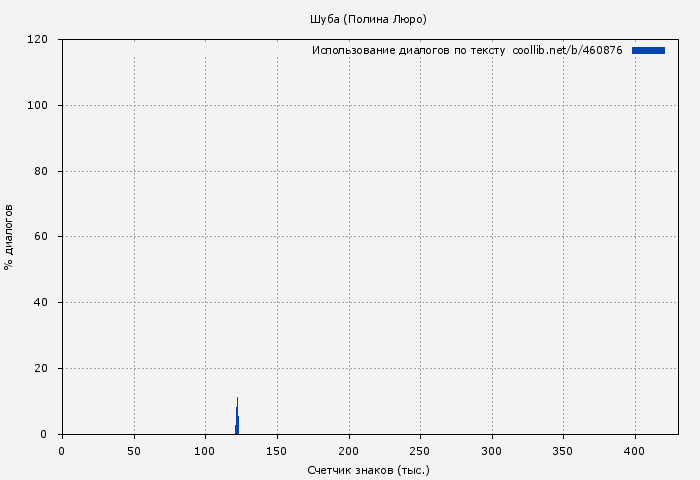Click the 80 tick on the vertical axis
Viewport: 700px width, 480px height.
(41, 171)
